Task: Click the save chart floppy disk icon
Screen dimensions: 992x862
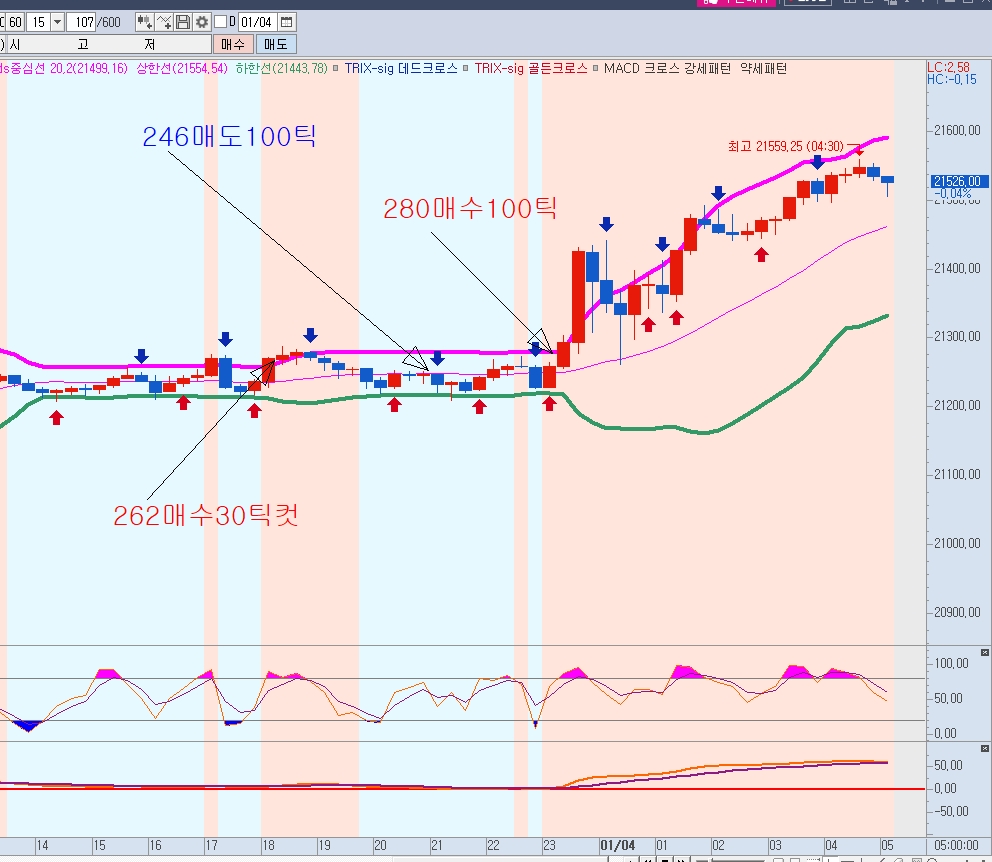Action: [x=184, y=22]
